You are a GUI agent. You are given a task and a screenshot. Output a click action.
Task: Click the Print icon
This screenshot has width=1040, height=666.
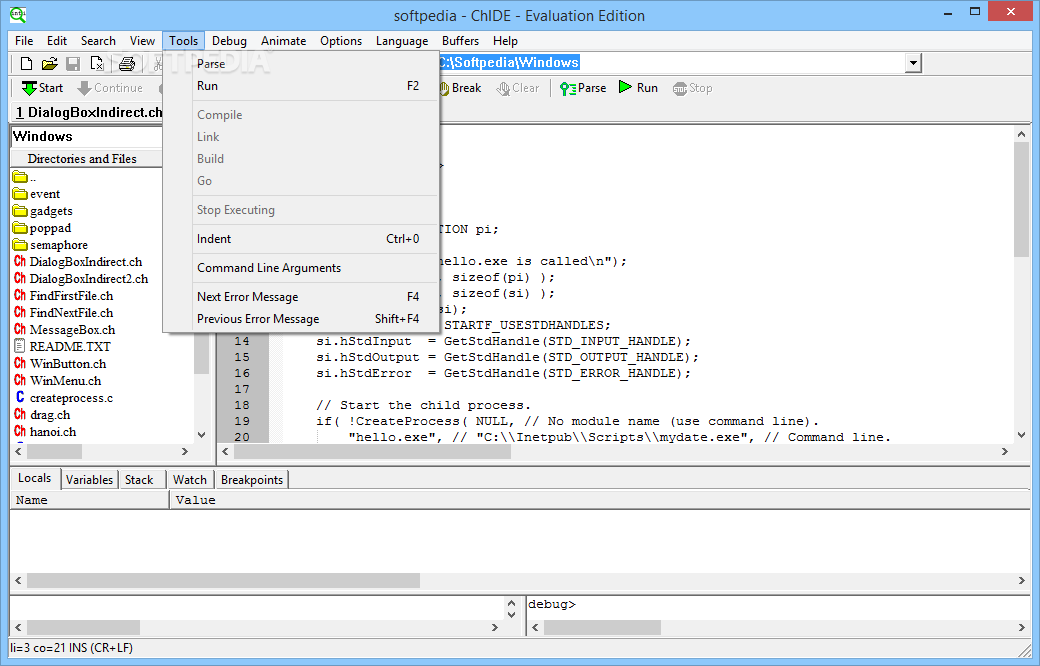coord(127,64)
